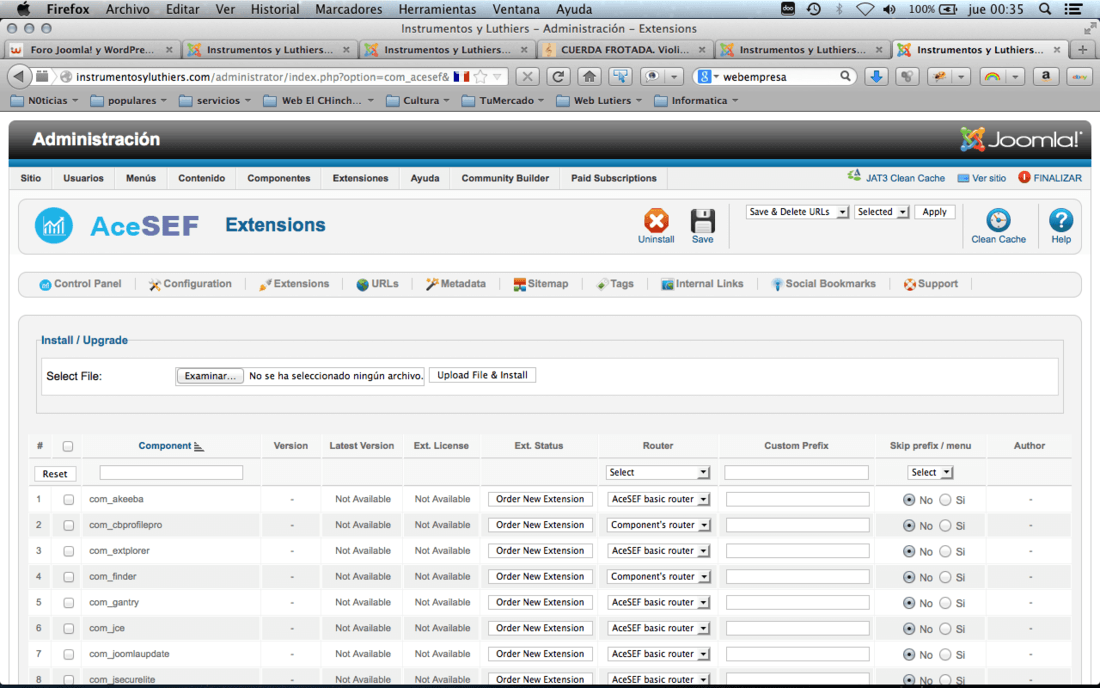Open the Amazon toolbar icon
1100x688 pixels.
pyautogui.click(x=1045, y=76)
